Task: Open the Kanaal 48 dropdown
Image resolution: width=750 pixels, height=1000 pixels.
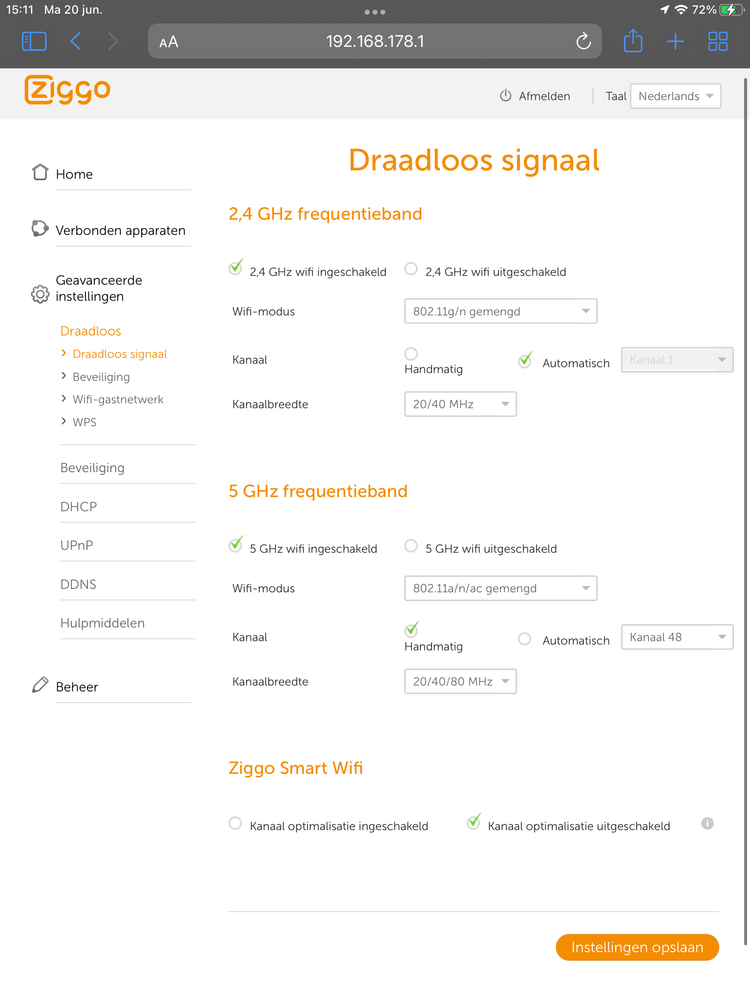Action: pos(677,637)
